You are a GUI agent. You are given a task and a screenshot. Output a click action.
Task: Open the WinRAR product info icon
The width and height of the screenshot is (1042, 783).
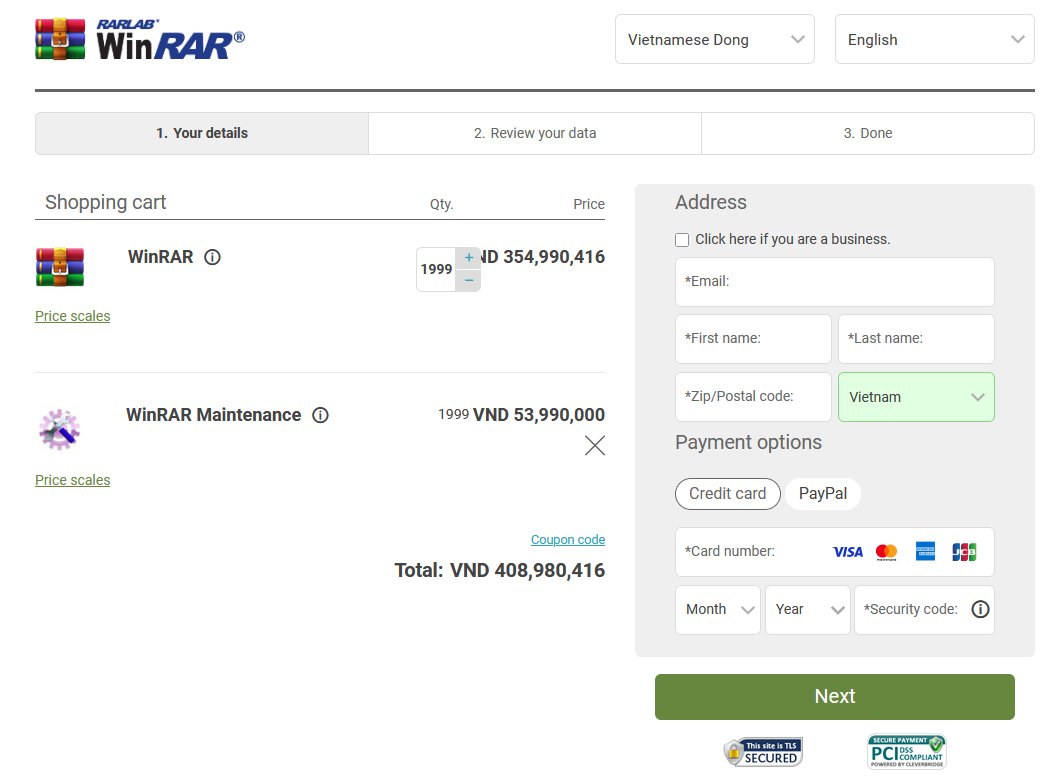[x=212, y=257]
